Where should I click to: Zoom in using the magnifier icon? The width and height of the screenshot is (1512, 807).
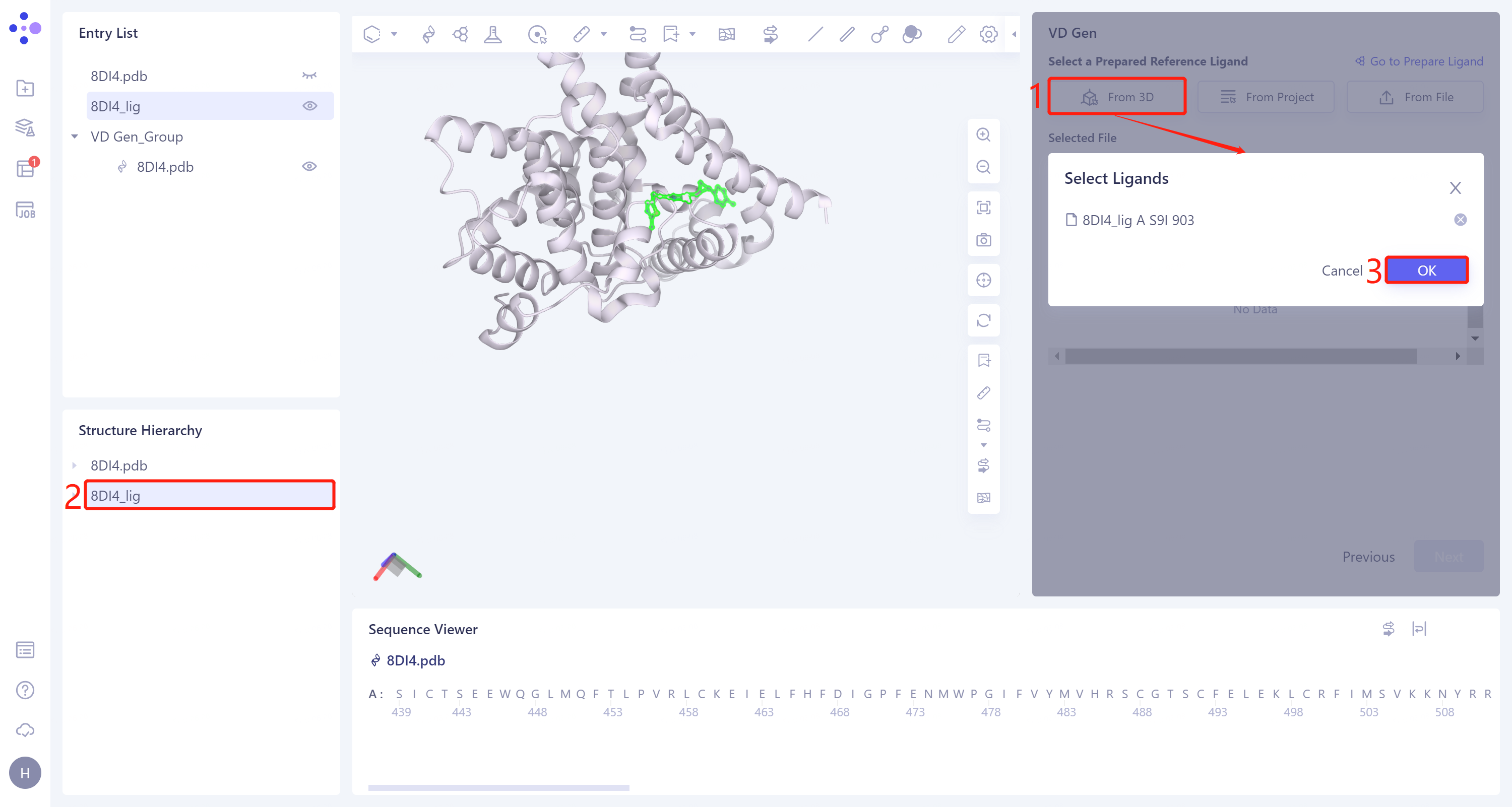983,135
